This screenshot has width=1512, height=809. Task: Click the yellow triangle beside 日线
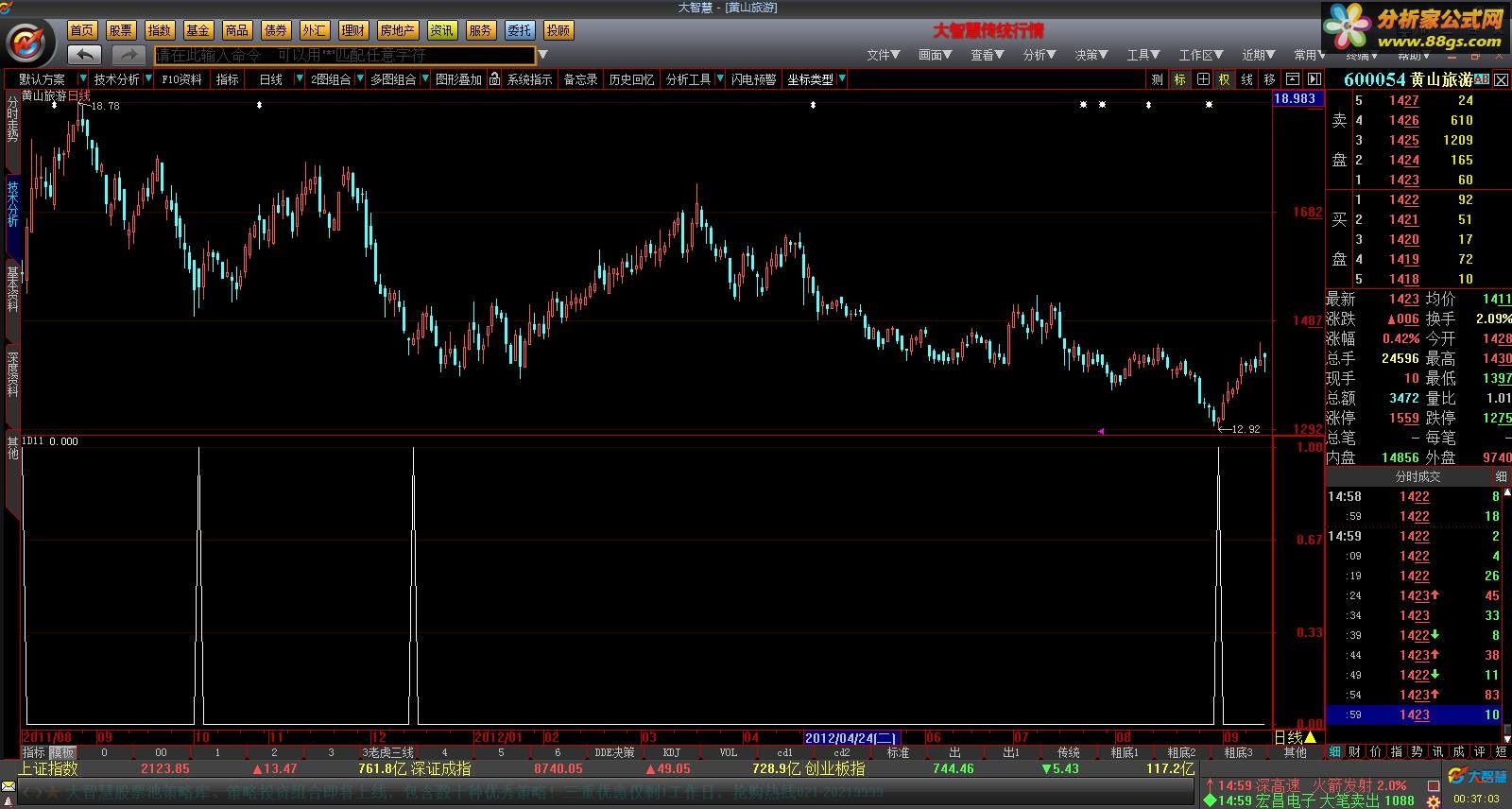pyautogui.click(x=1311, y=737)
